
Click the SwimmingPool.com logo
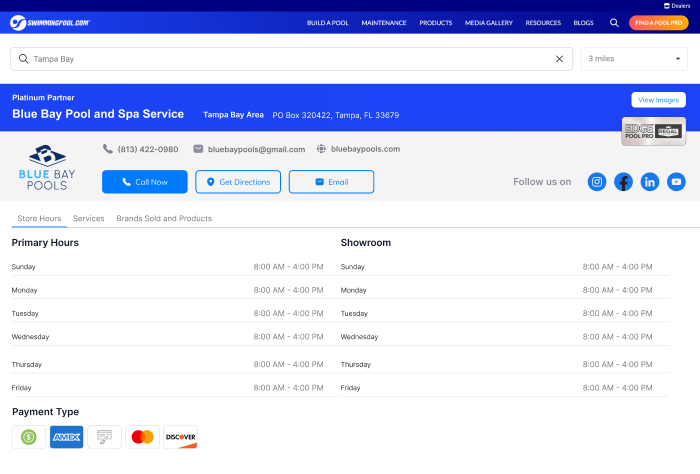(x=50, y=23)
